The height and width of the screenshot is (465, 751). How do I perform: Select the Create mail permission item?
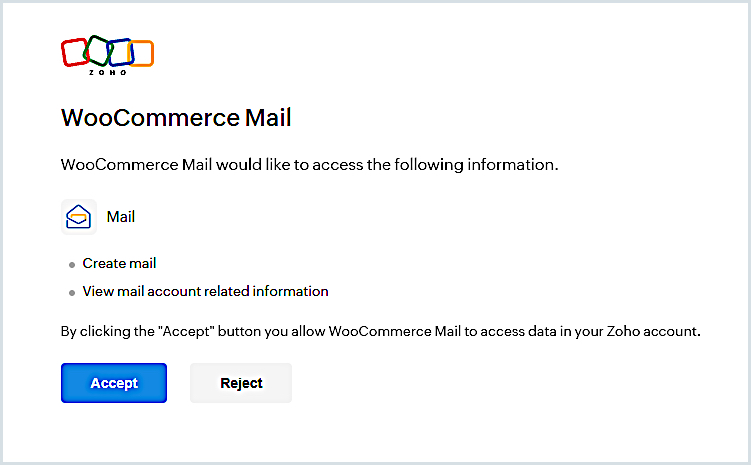point(119,264)
